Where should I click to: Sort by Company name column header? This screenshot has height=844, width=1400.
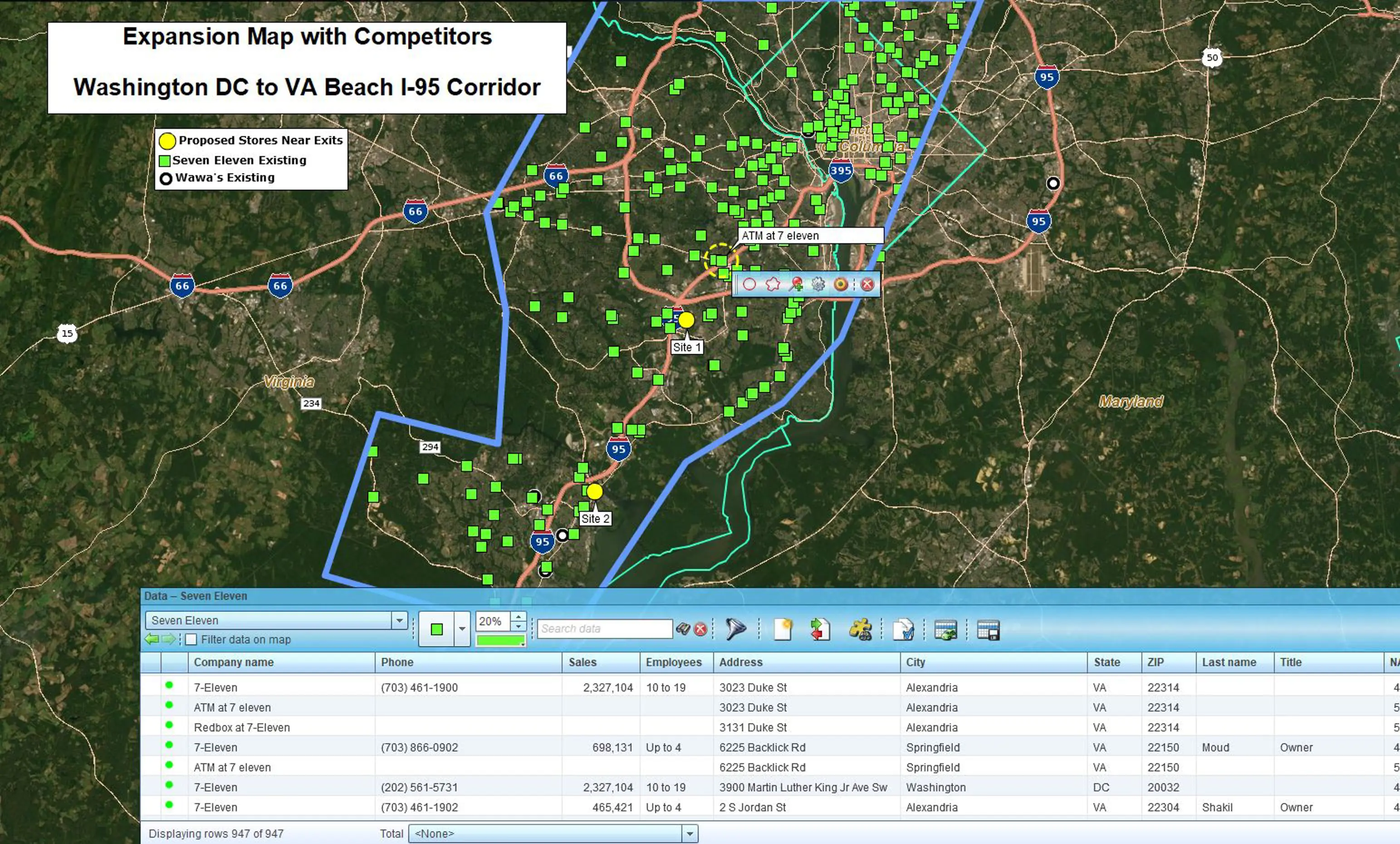[x=281, y=662]
